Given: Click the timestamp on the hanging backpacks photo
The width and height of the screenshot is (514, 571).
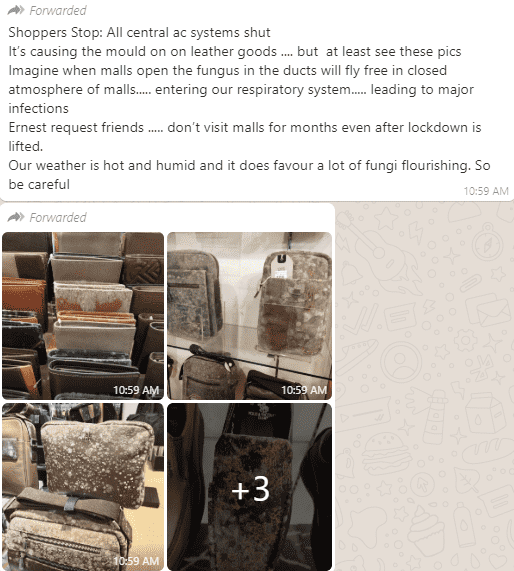Looking at the screenshot, I should (304, 390).
